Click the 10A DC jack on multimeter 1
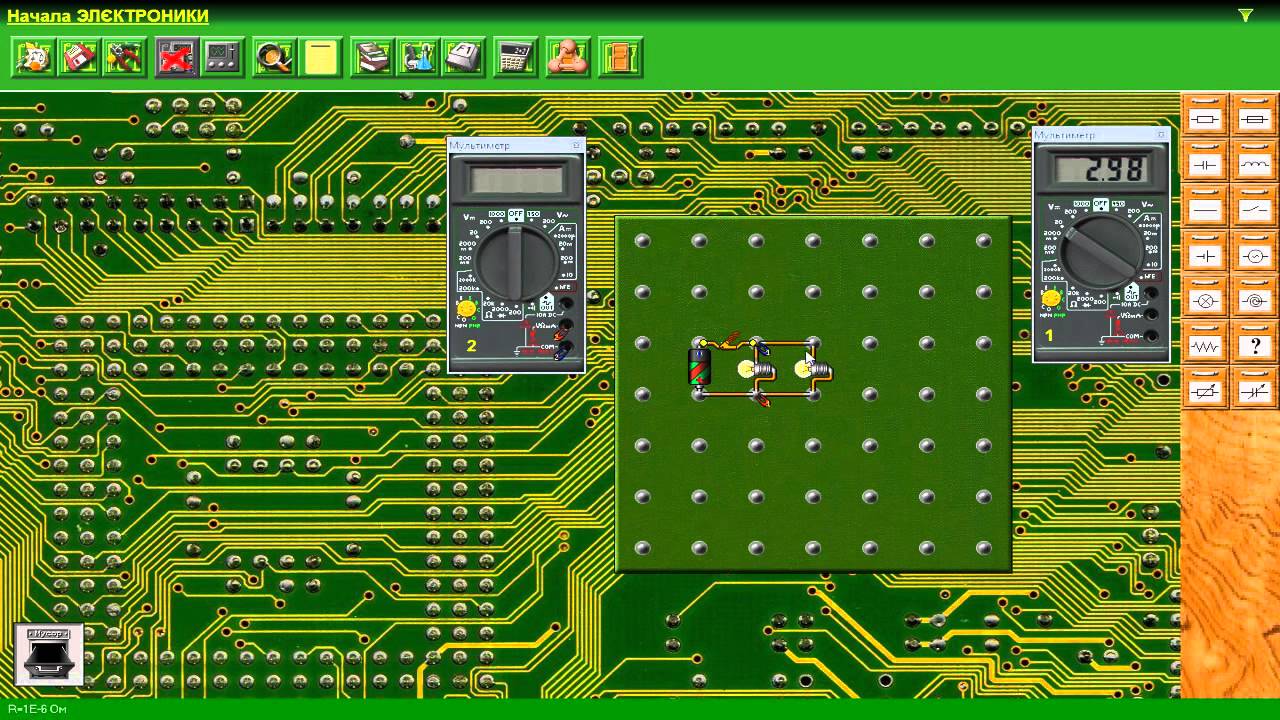This screenshot has width=1280, height=720. pyautogui.click(x=1151, y=294)
